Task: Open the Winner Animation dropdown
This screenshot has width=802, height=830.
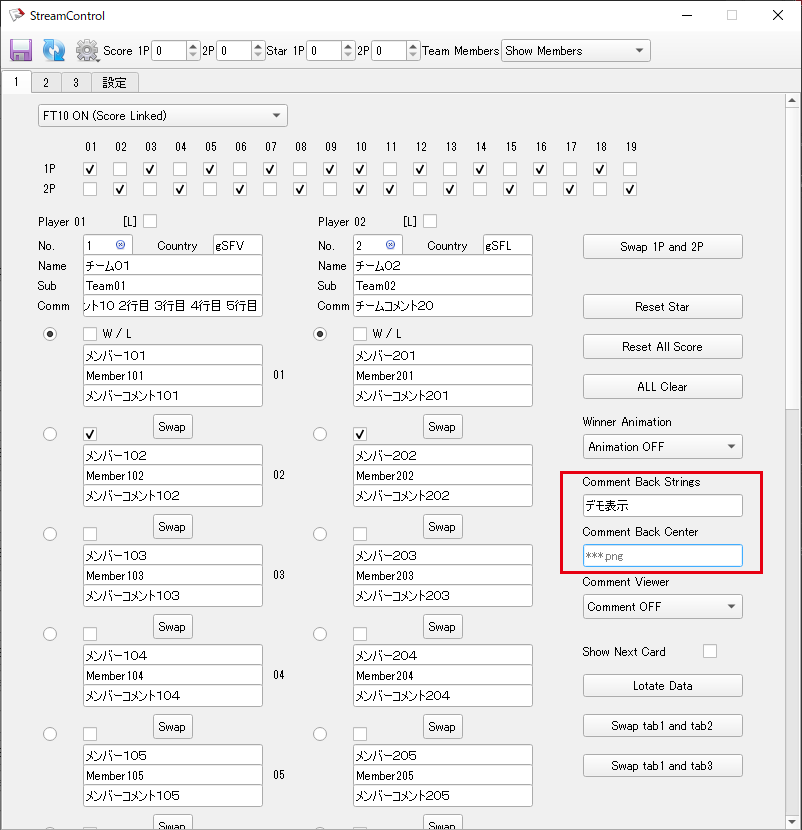Action: 662,447
